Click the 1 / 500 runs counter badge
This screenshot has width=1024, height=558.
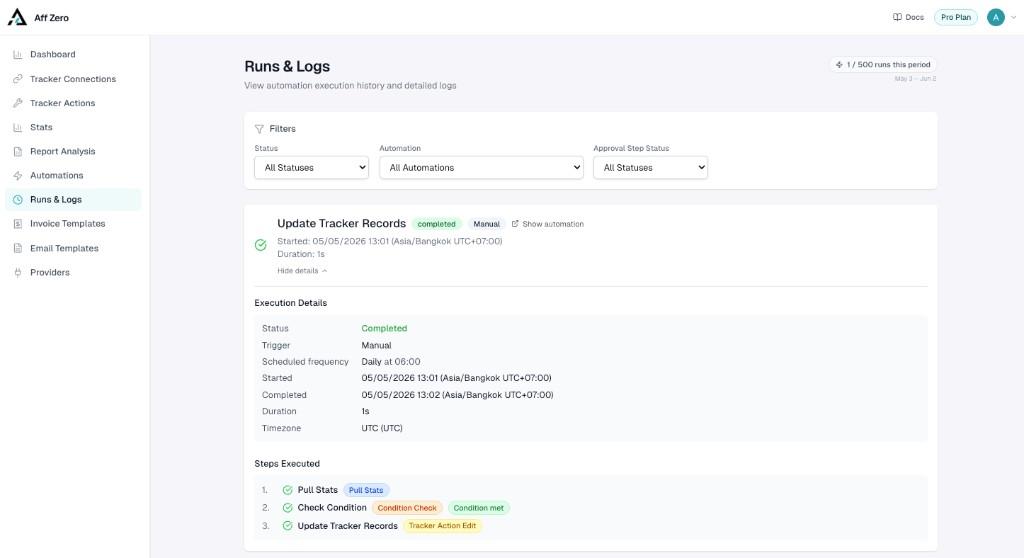tap(884, 65)
